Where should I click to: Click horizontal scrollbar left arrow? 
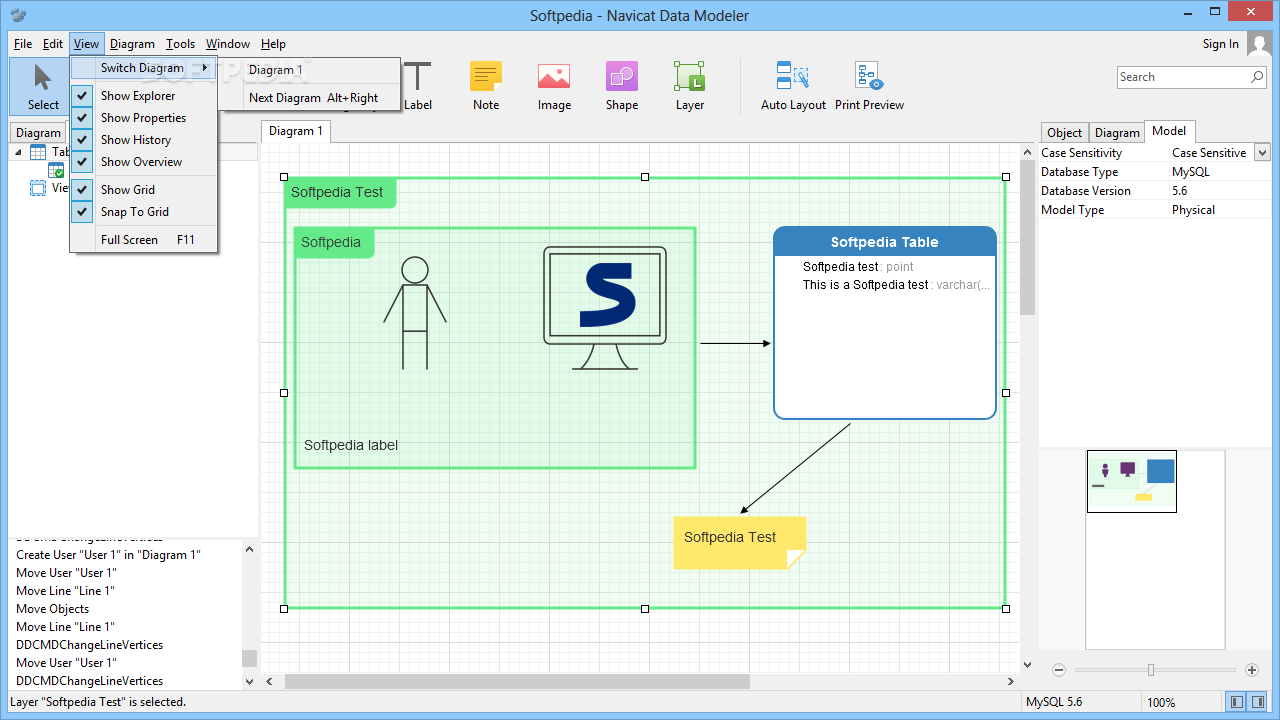268,681
